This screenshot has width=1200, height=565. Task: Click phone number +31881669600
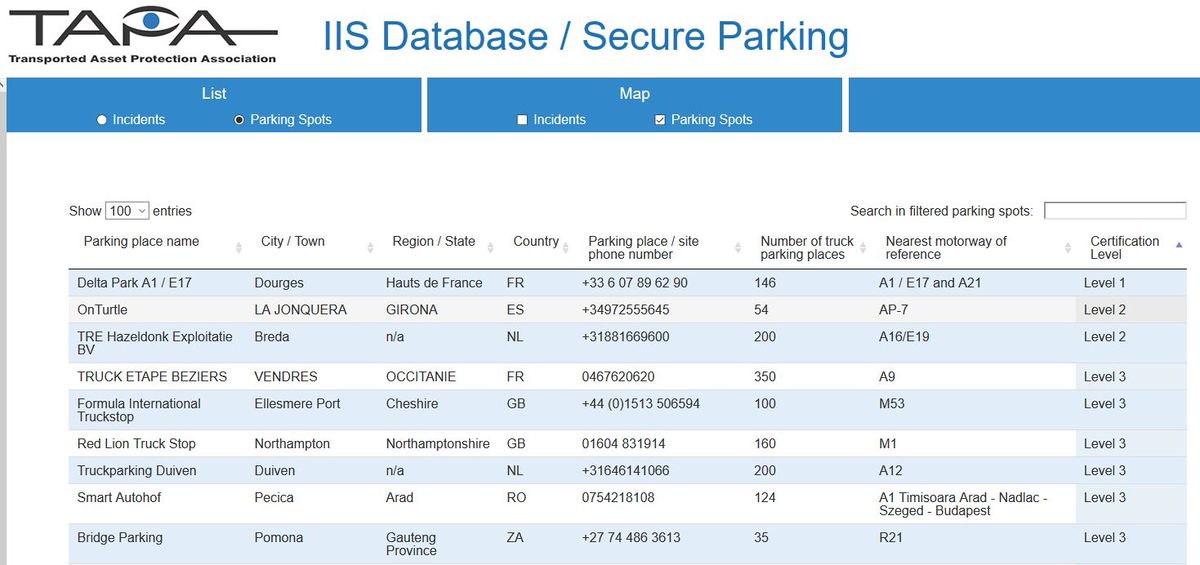pyautogui.click(x=626, y=337)
